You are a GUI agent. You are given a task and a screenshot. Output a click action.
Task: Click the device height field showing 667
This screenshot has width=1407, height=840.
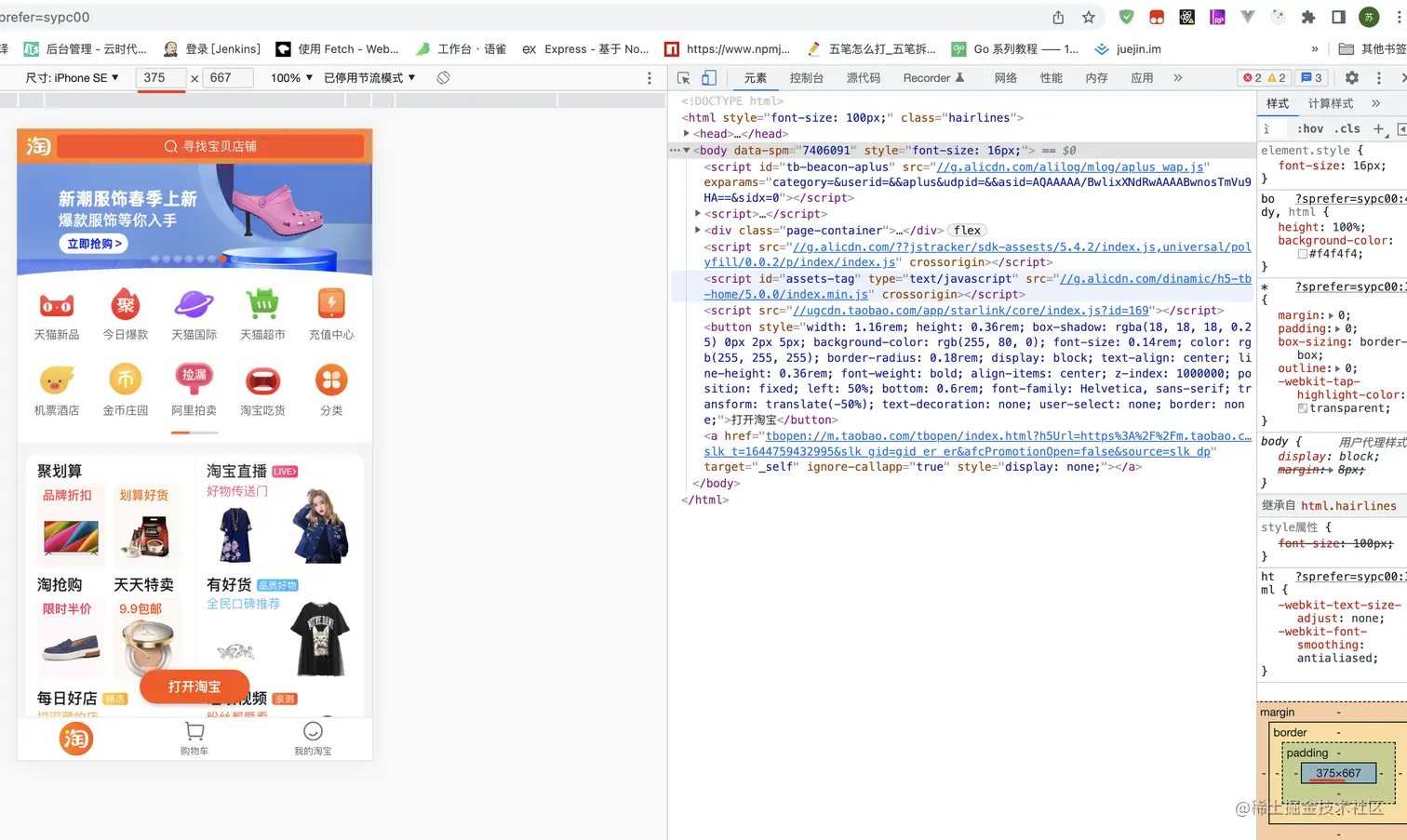[228, 78]
